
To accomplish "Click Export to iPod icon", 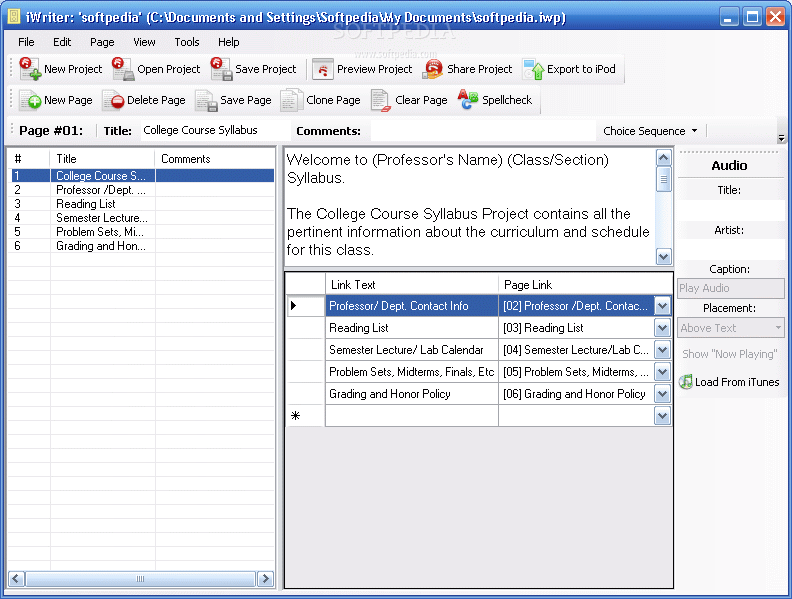I will pos(533,69).
